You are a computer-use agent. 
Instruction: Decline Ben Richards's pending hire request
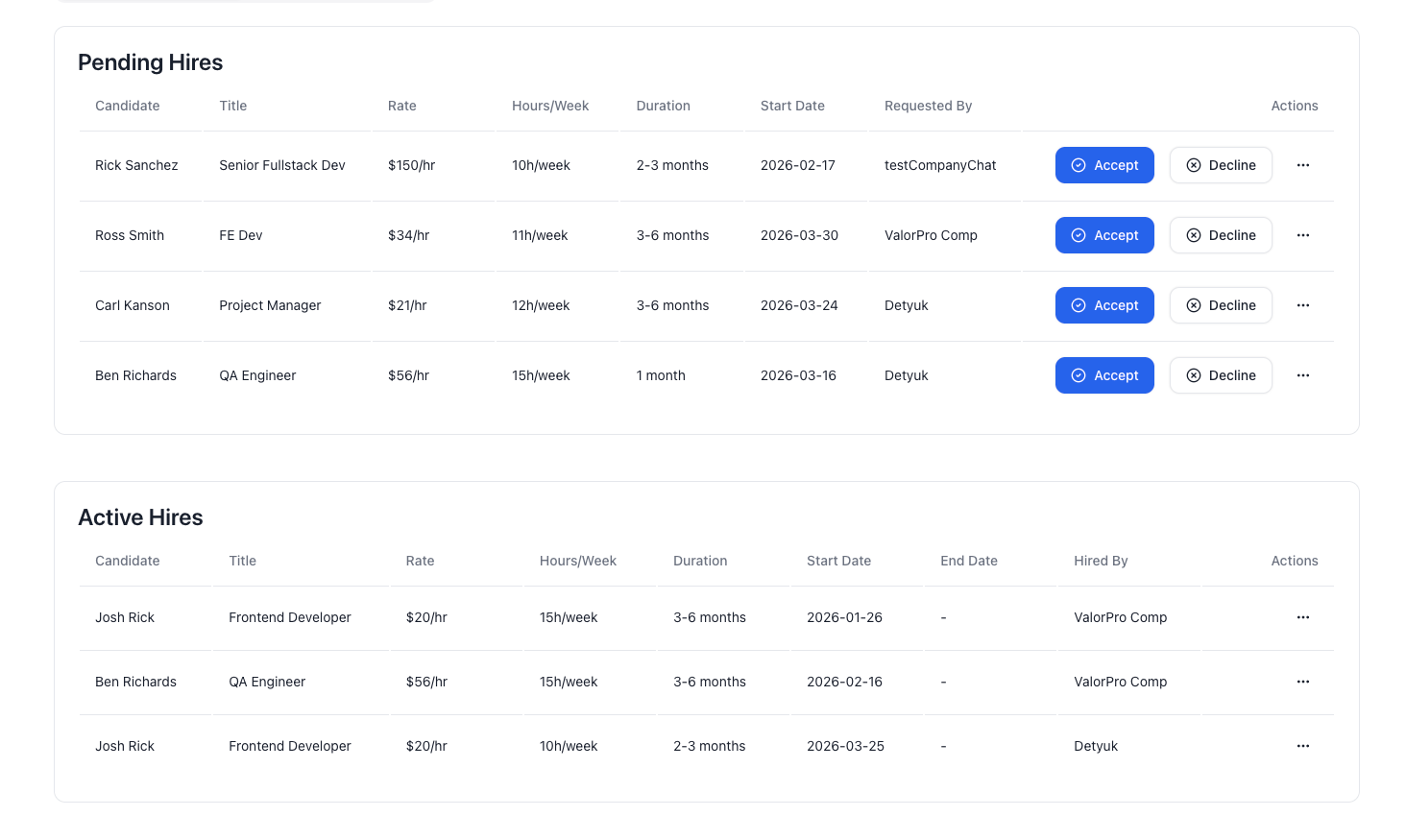(x=1221, y=375)
